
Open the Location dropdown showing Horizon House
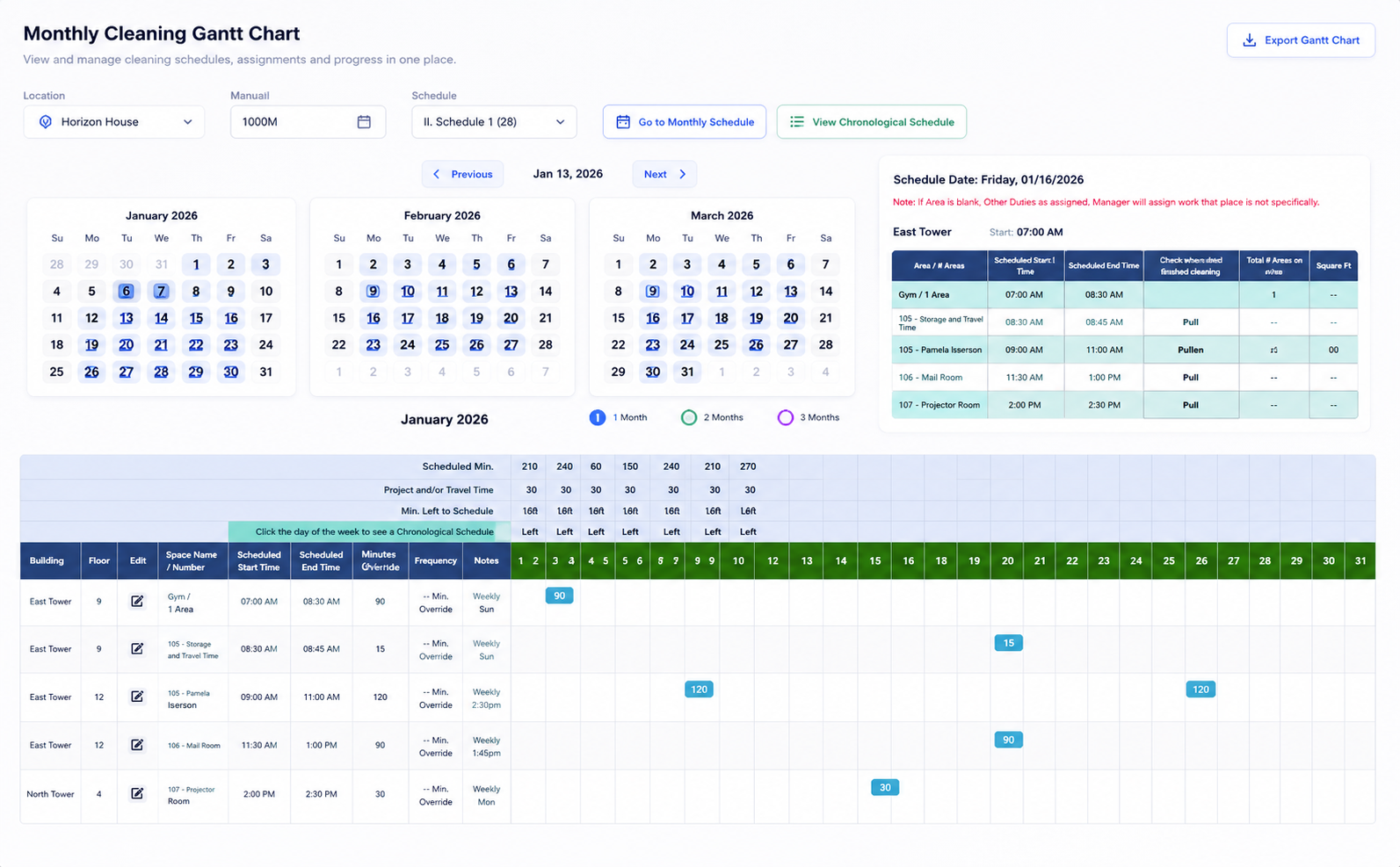[x=114, y=122]
